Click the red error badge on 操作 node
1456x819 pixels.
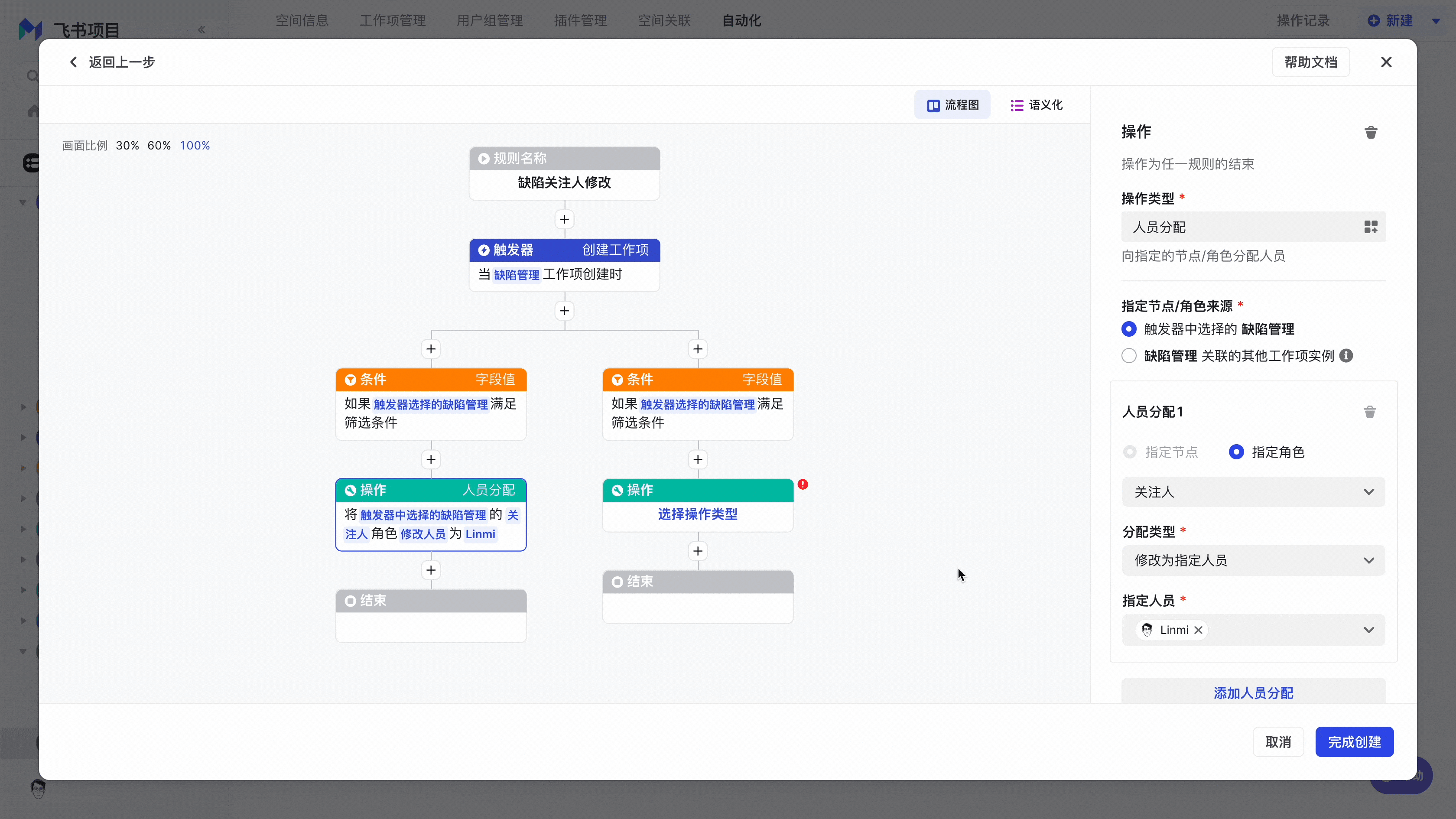point(803,484)
